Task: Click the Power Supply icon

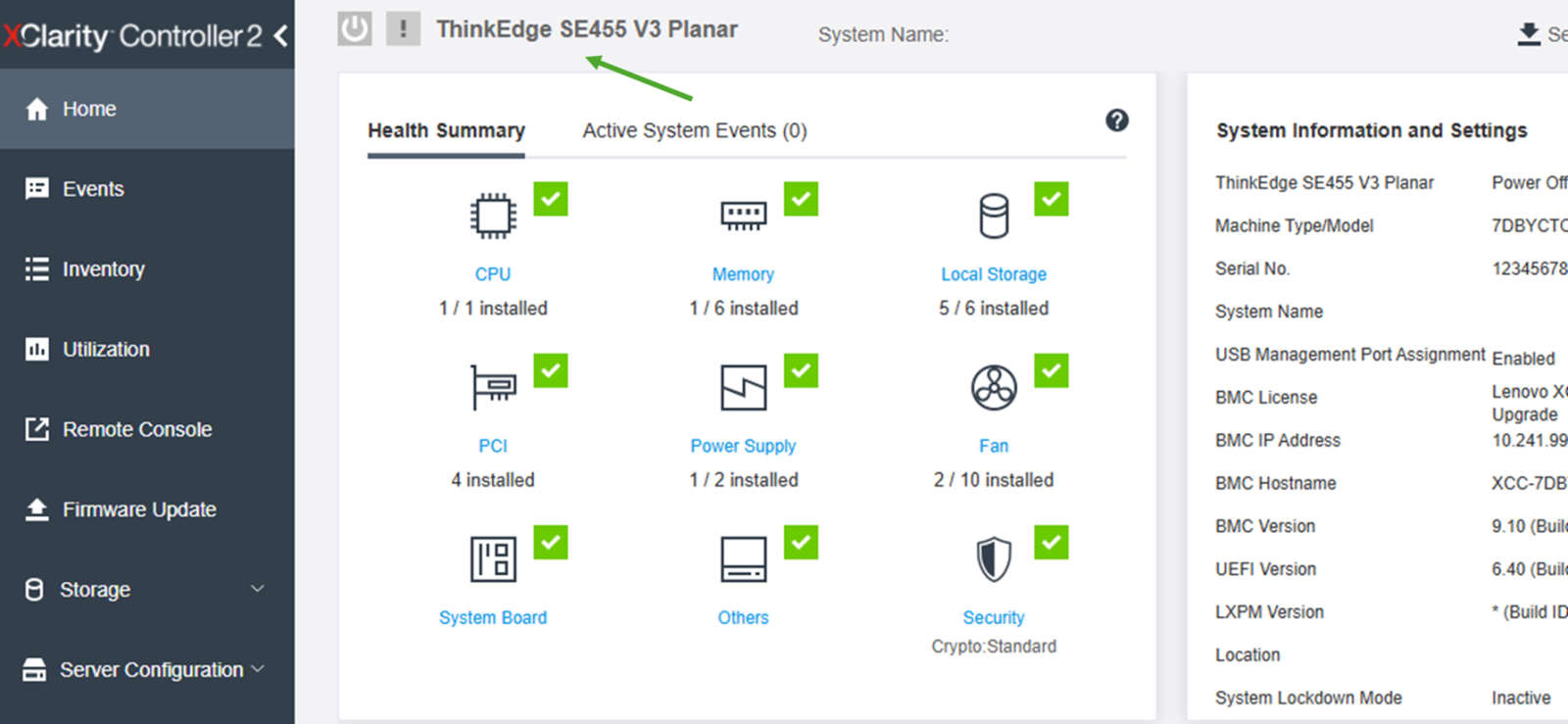Action: (x=744, y=387)
